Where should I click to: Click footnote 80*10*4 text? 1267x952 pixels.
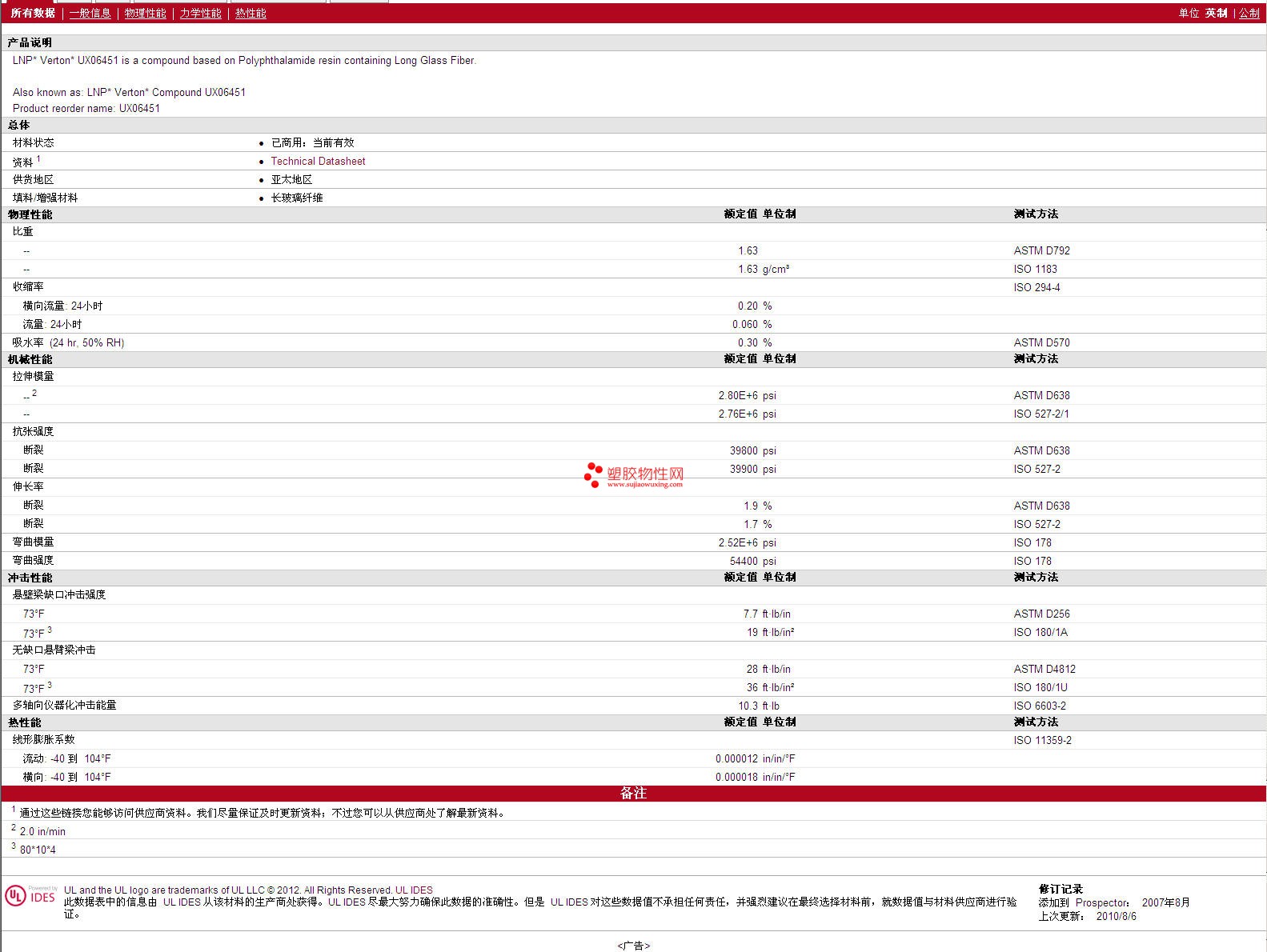click(38, 850)
